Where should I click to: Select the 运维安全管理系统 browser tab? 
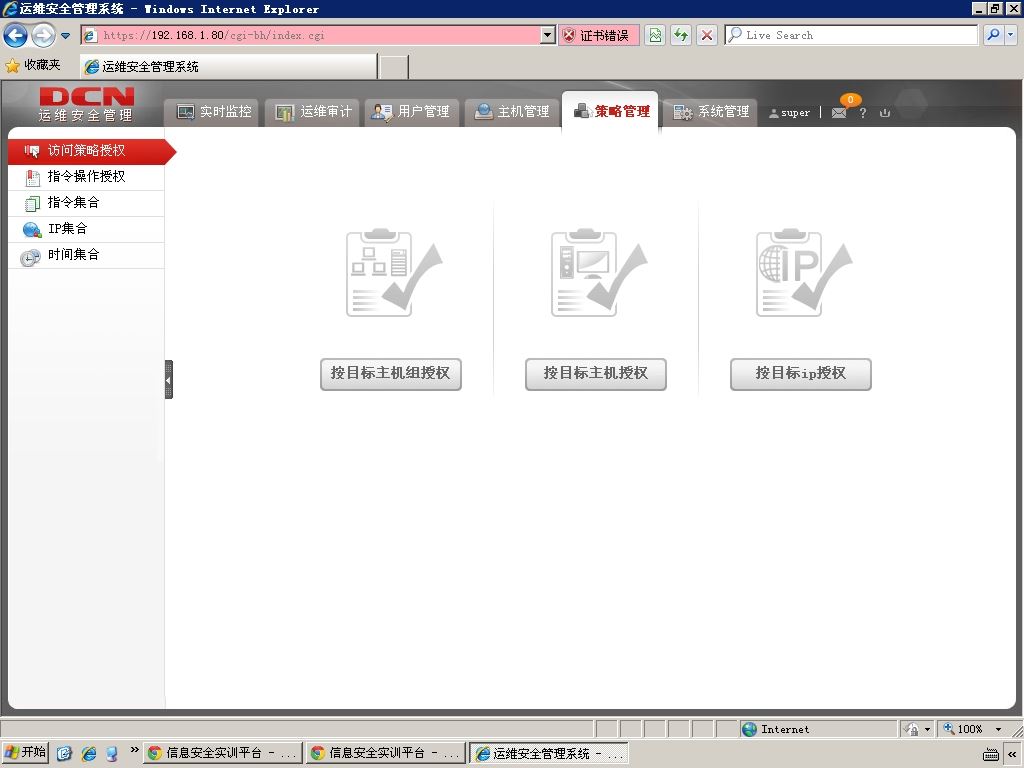228,66
